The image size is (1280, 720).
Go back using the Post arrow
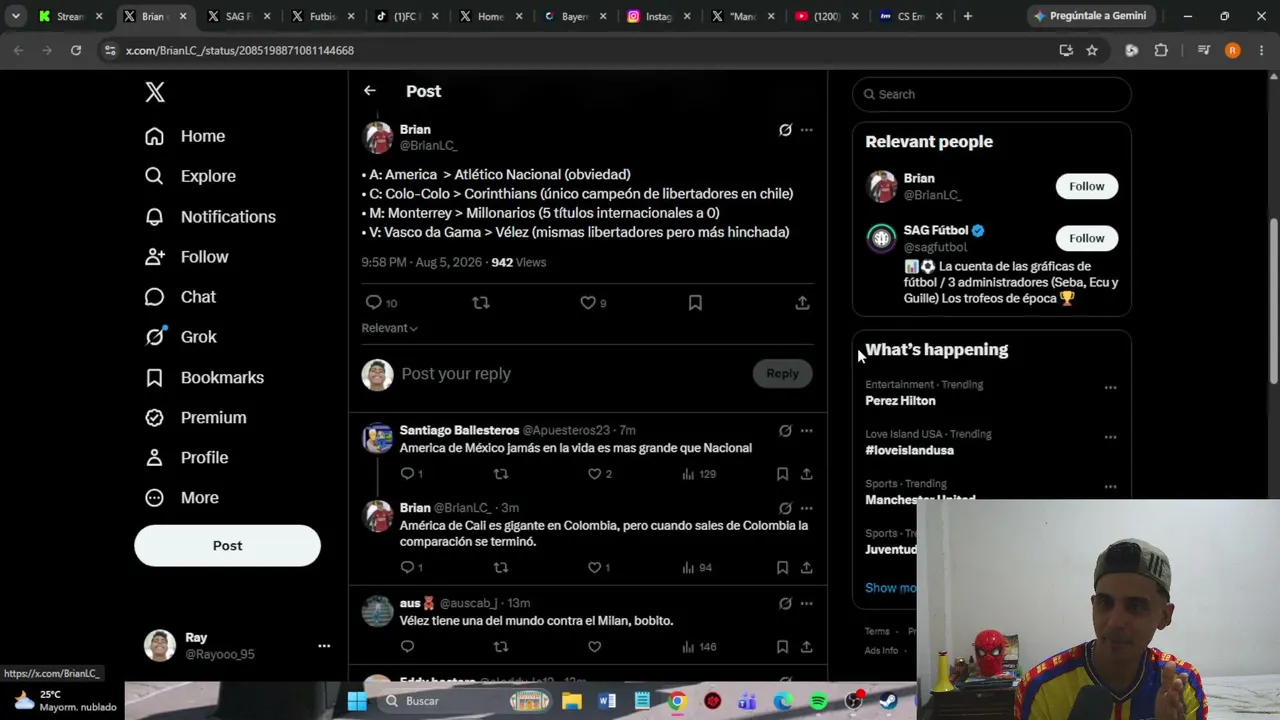tap(370, 91)
